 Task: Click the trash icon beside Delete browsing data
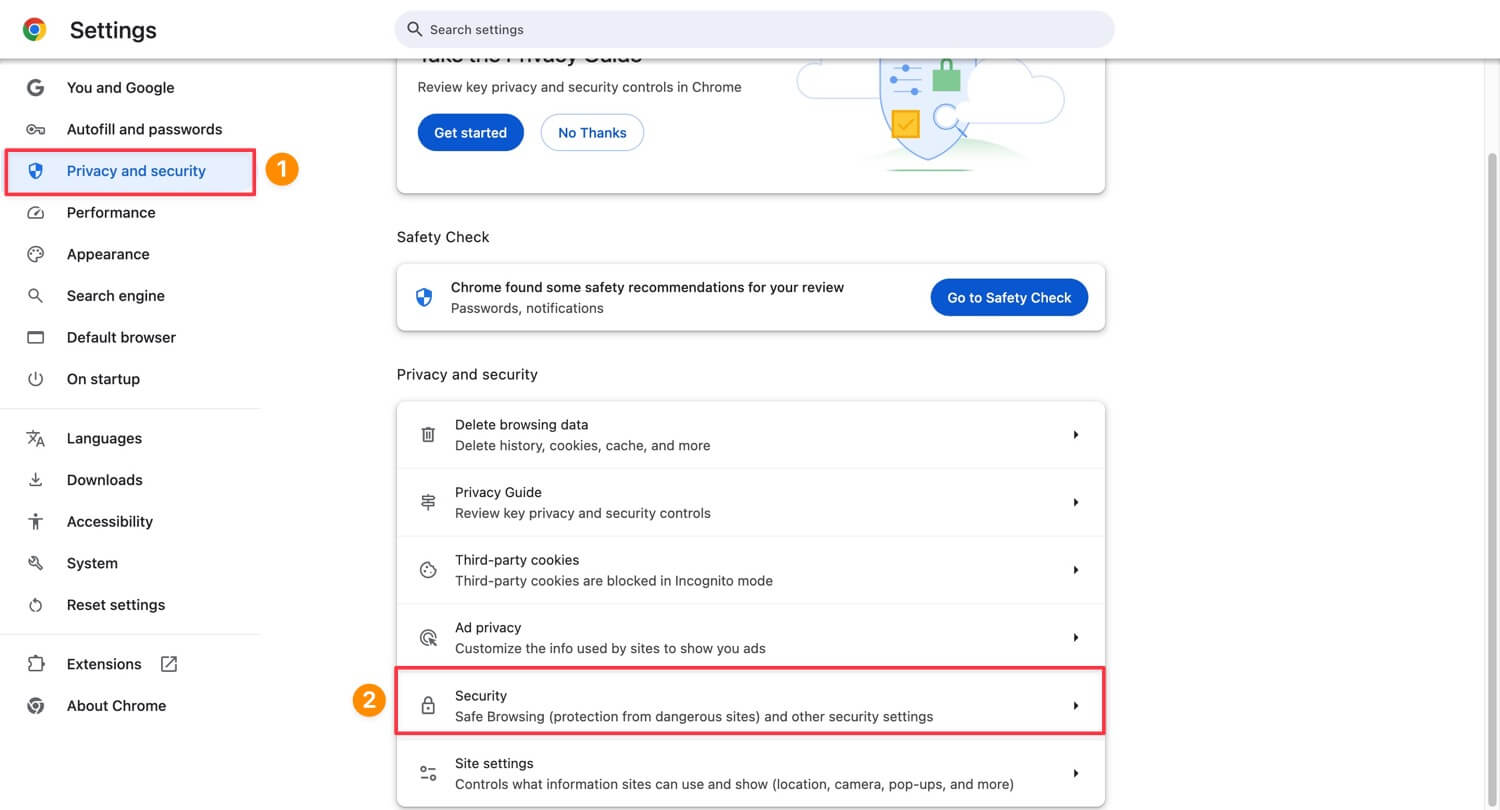click(428, 434)
